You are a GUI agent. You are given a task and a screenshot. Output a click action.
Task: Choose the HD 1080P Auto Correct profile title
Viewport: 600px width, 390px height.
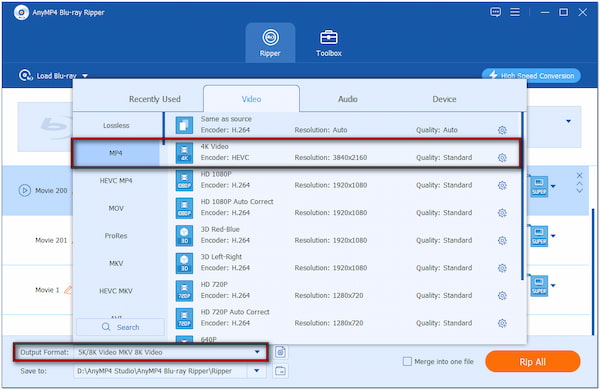(x=237, y=202)
